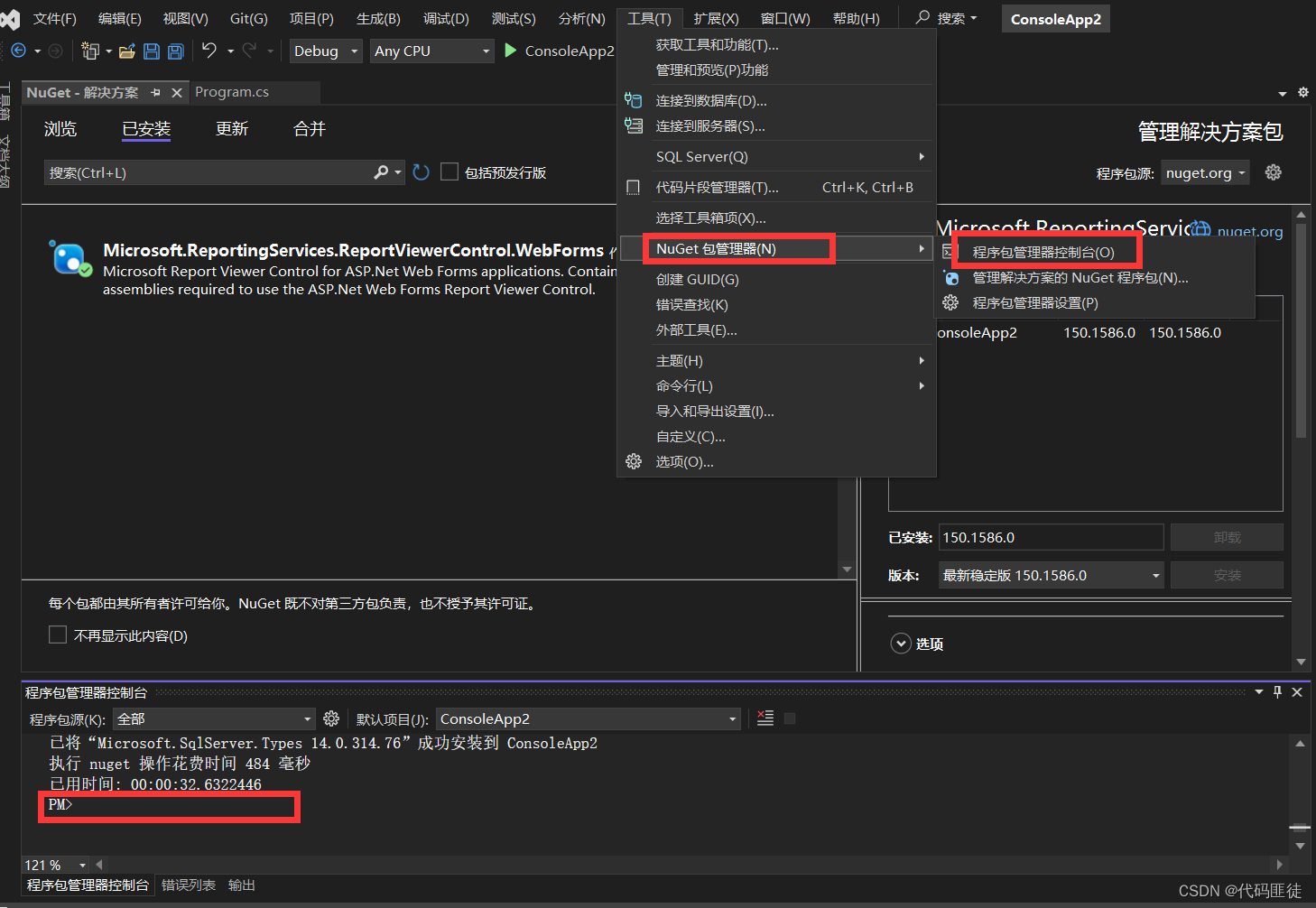Screen dimensions: 1316x908
Task: Switch to the 合并 tab
Action: point(310,129)
